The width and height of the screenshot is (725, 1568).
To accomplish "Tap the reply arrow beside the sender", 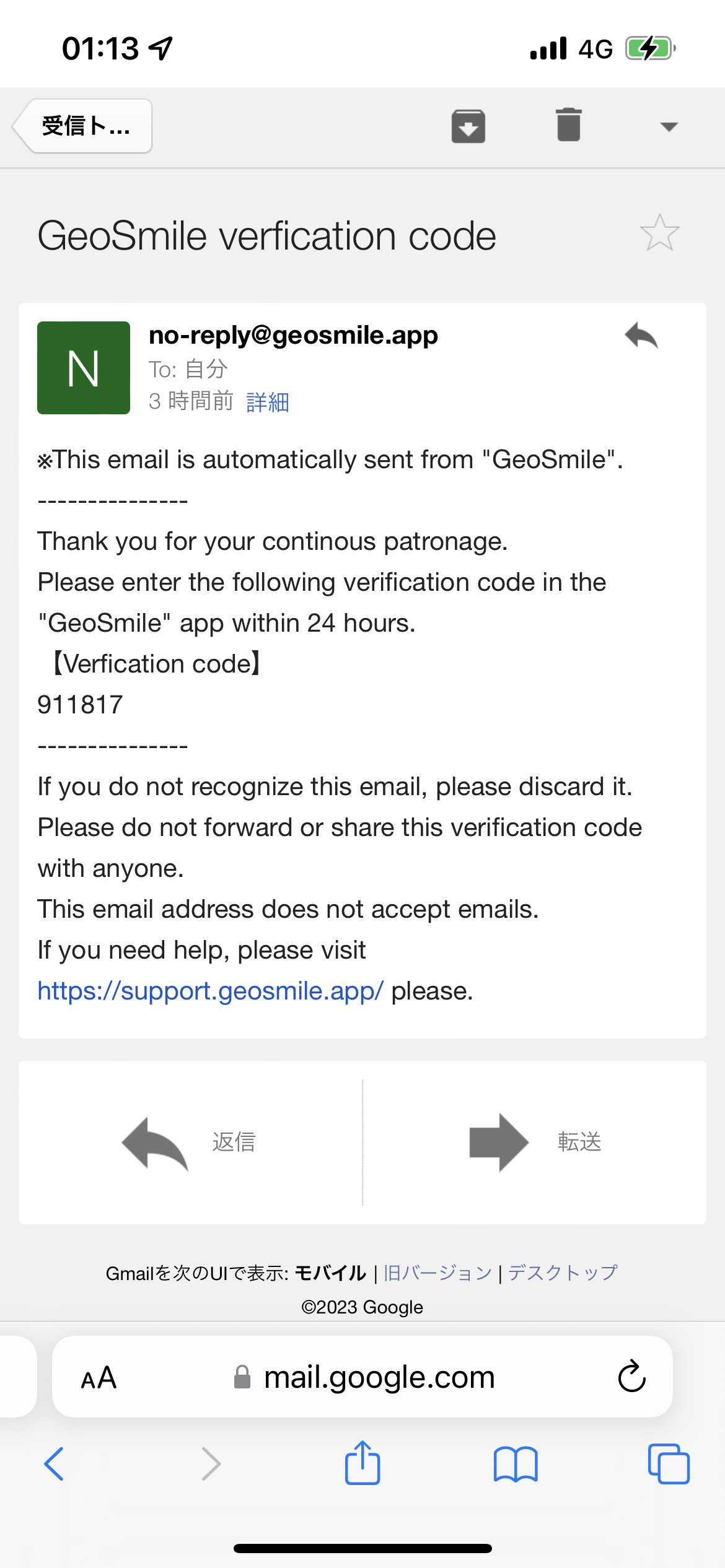I will pyautogui.click(x=641, y=336).
